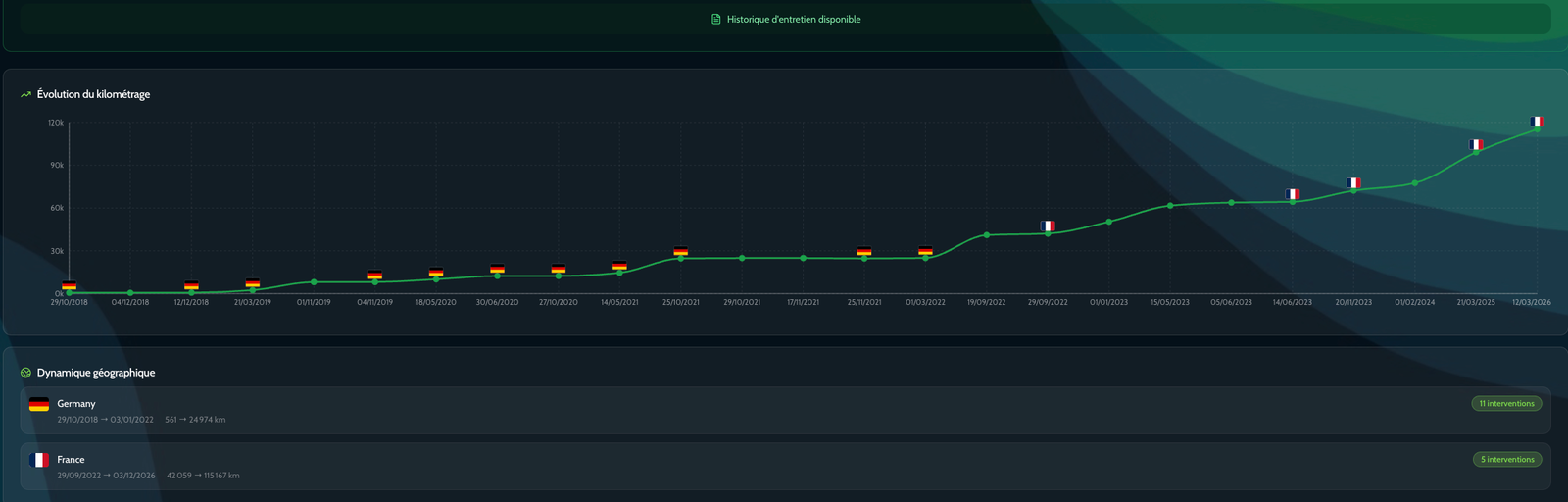The height and width of the screenshot is (502, 1568).
Task: Click the German flag in the Germany list row
Action: click(x=39, y=404)
